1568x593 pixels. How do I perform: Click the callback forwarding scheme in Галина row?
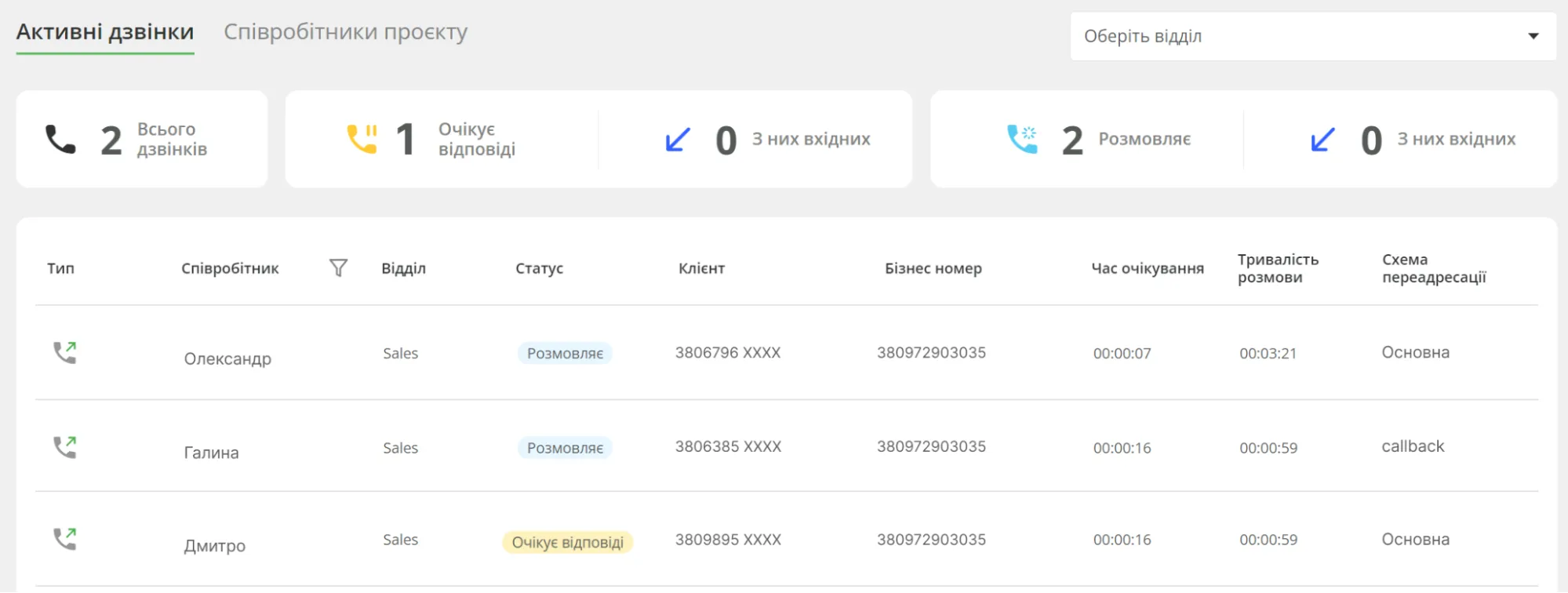click(x=1413, y=446)
